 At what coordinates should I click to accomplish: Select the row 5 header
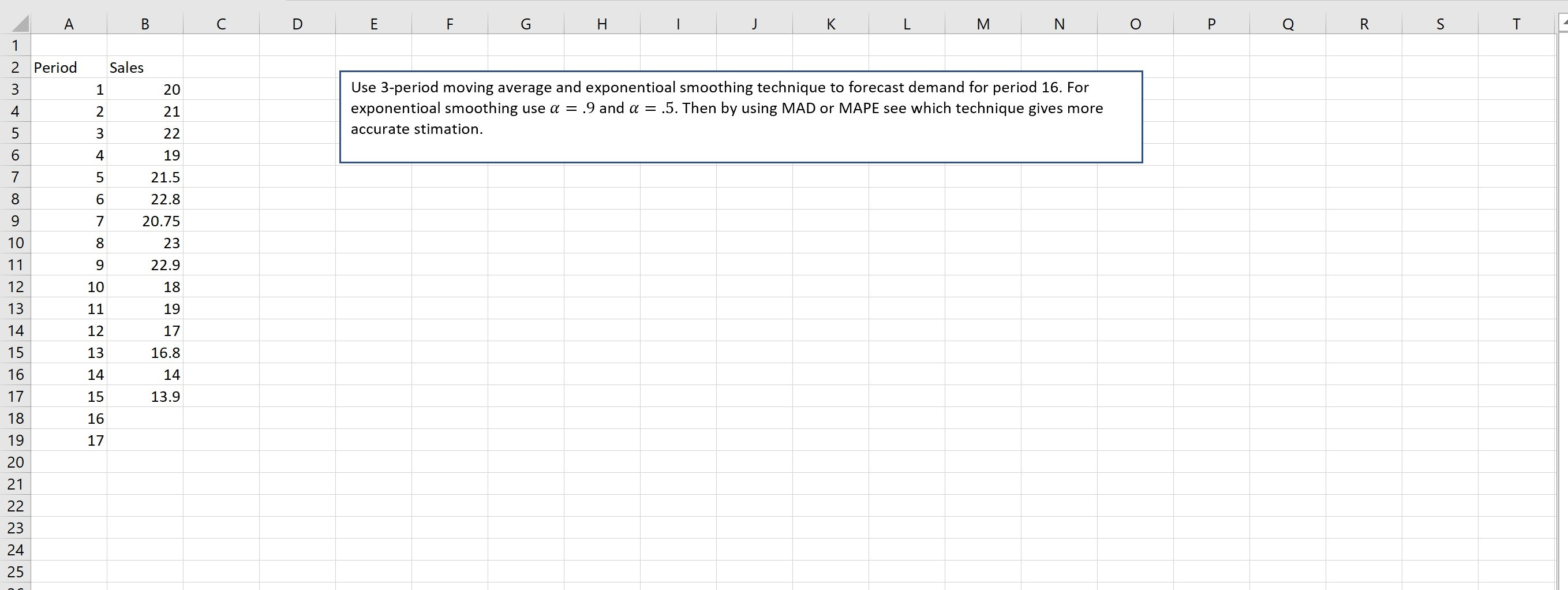pos(15,133)
